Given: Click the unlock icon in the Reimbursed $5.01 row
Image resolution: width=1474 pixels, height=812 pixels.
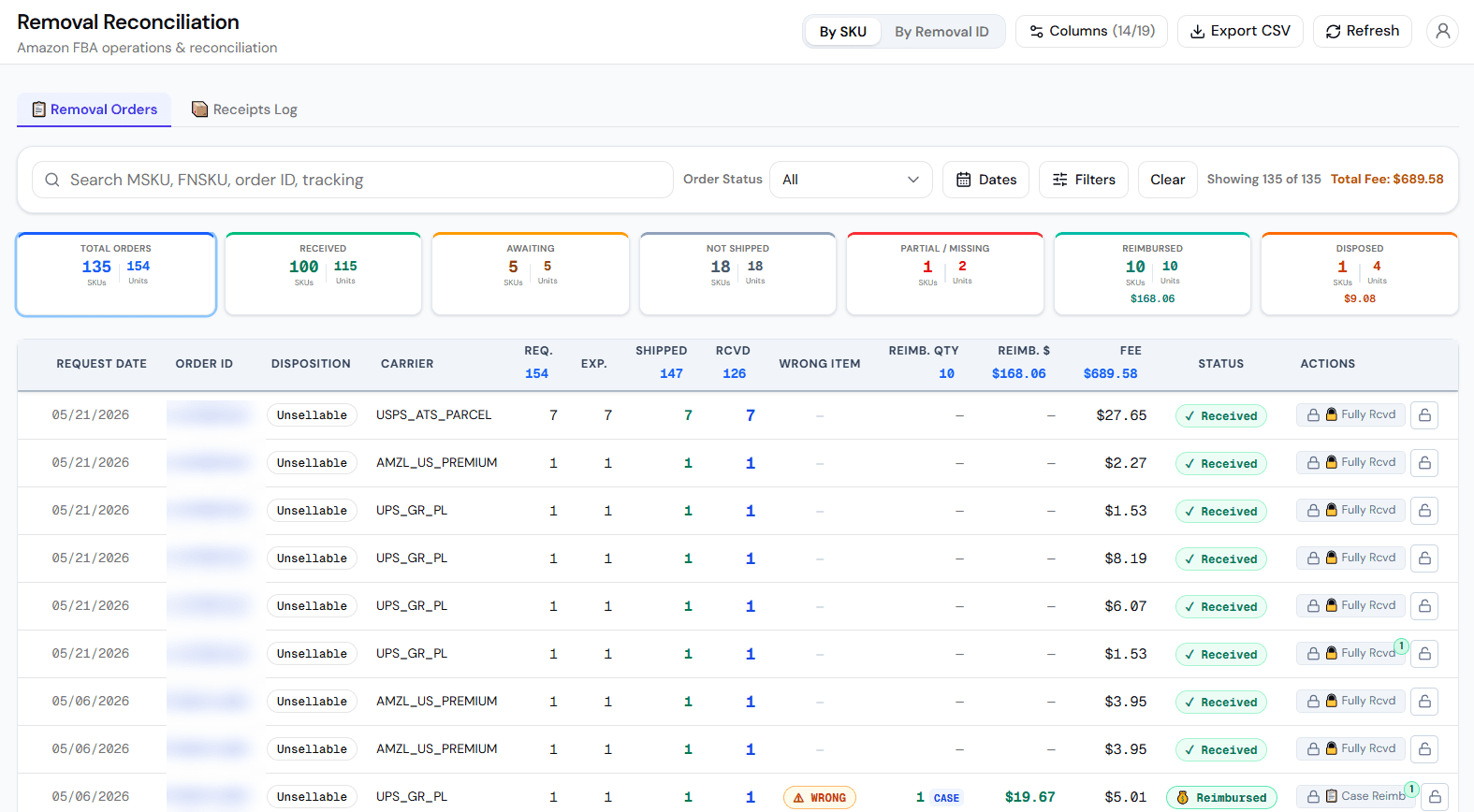Looking at the screenshot, I should (1434, 796).
